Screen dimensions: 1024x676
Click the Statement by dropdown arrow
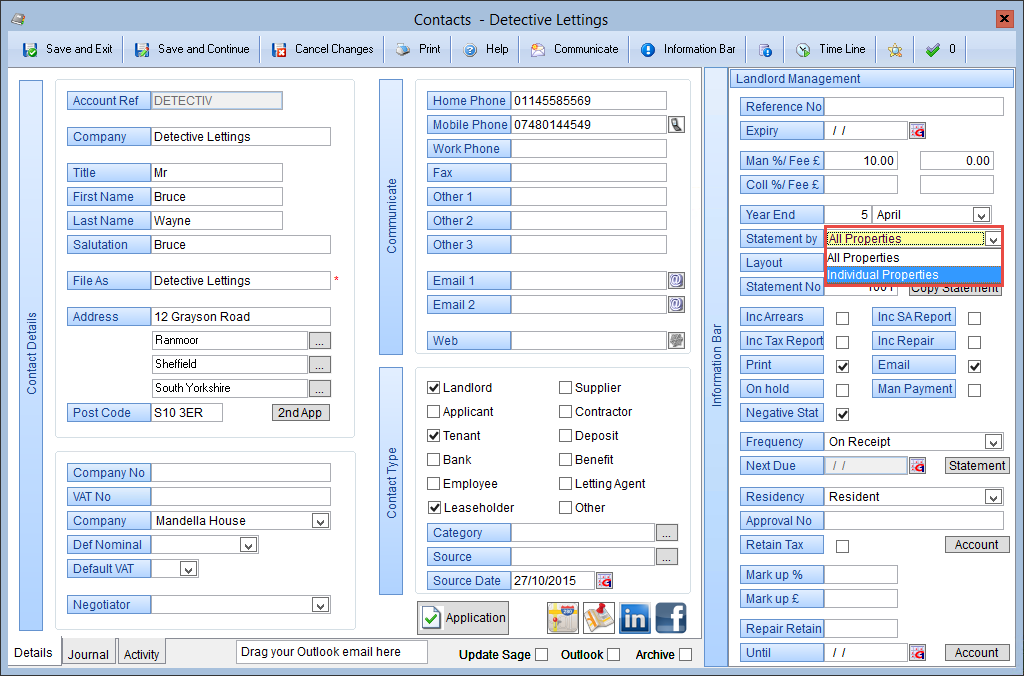993,239
